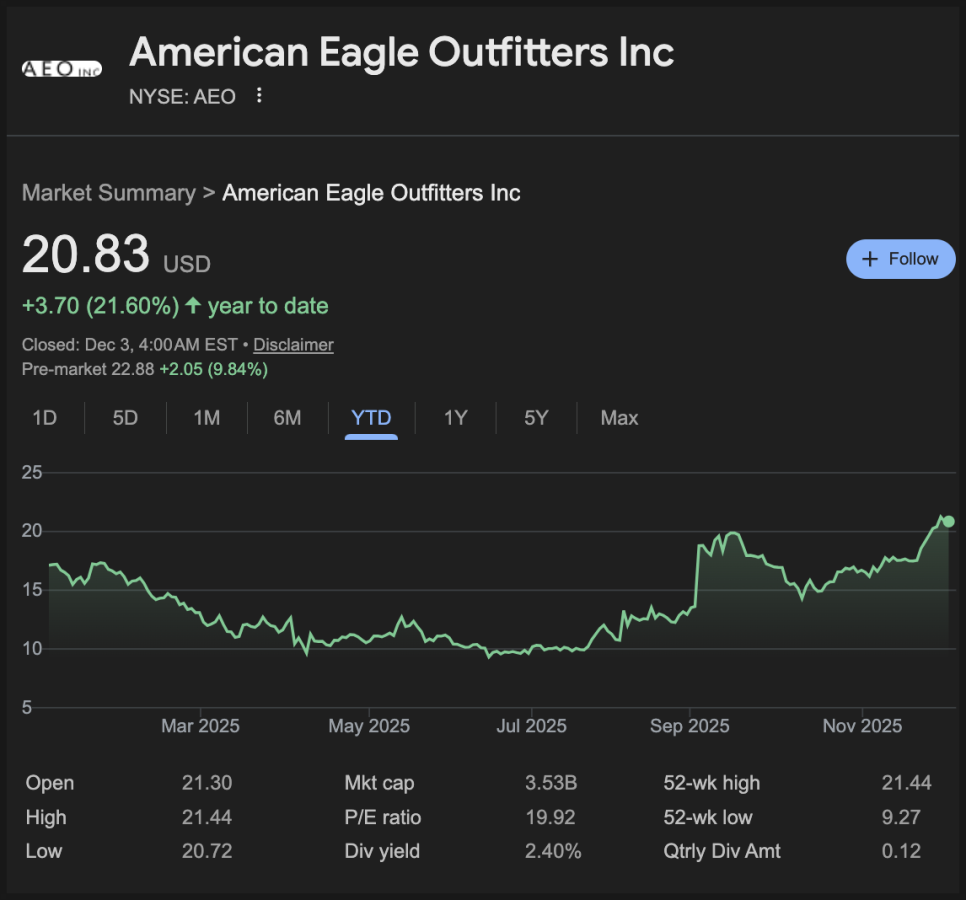Switch to the 1D chart range
The height and width of the screenshot is (900, 966).
[x=44, y=418]
